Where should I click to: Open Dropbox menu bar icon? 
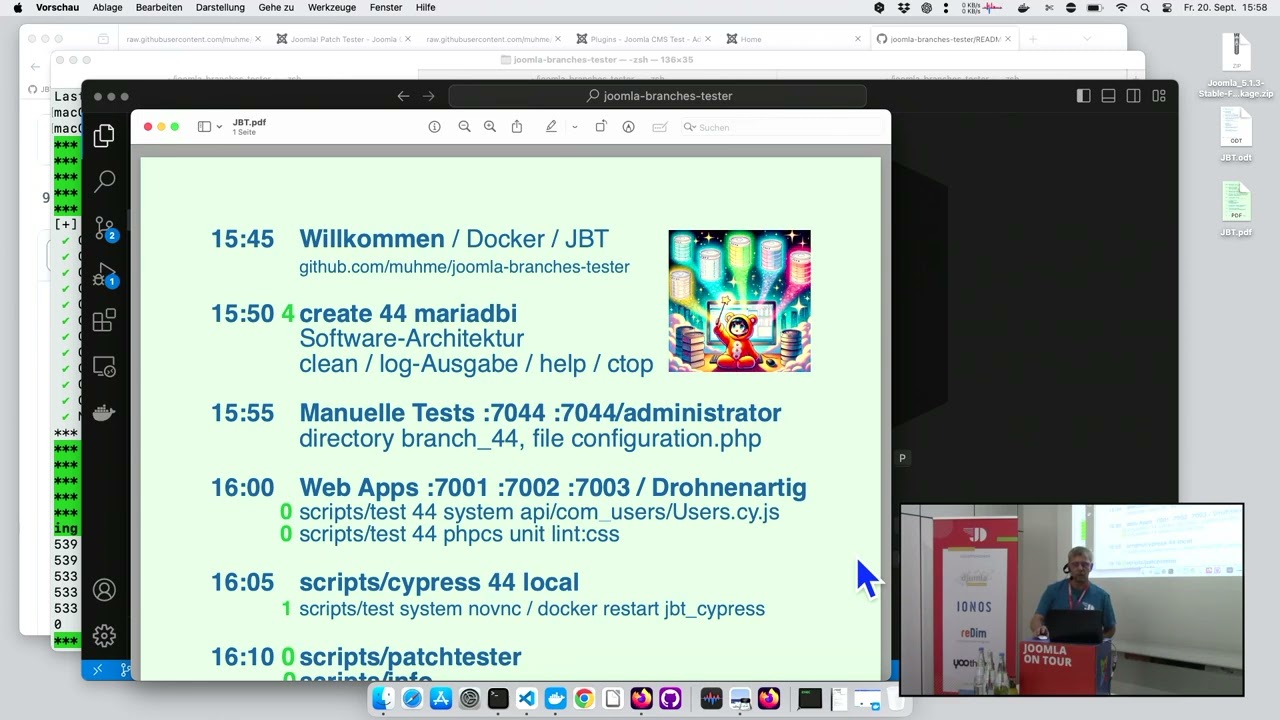(x=903, y=7)
